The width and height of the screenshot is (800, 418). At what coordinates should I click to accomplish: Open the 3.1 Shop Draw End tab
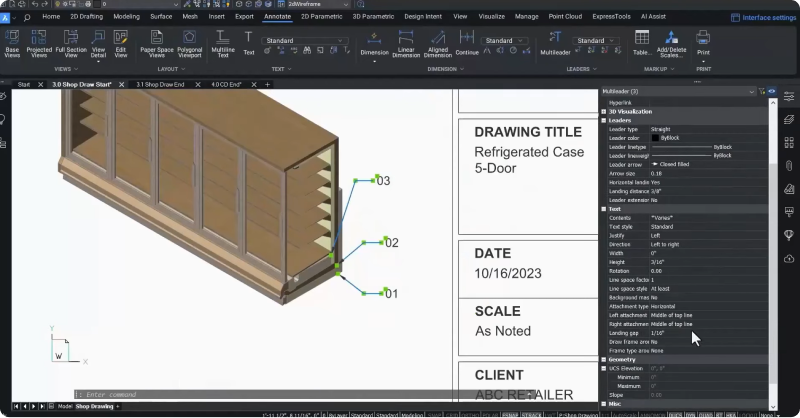click(x=160, y=84)
